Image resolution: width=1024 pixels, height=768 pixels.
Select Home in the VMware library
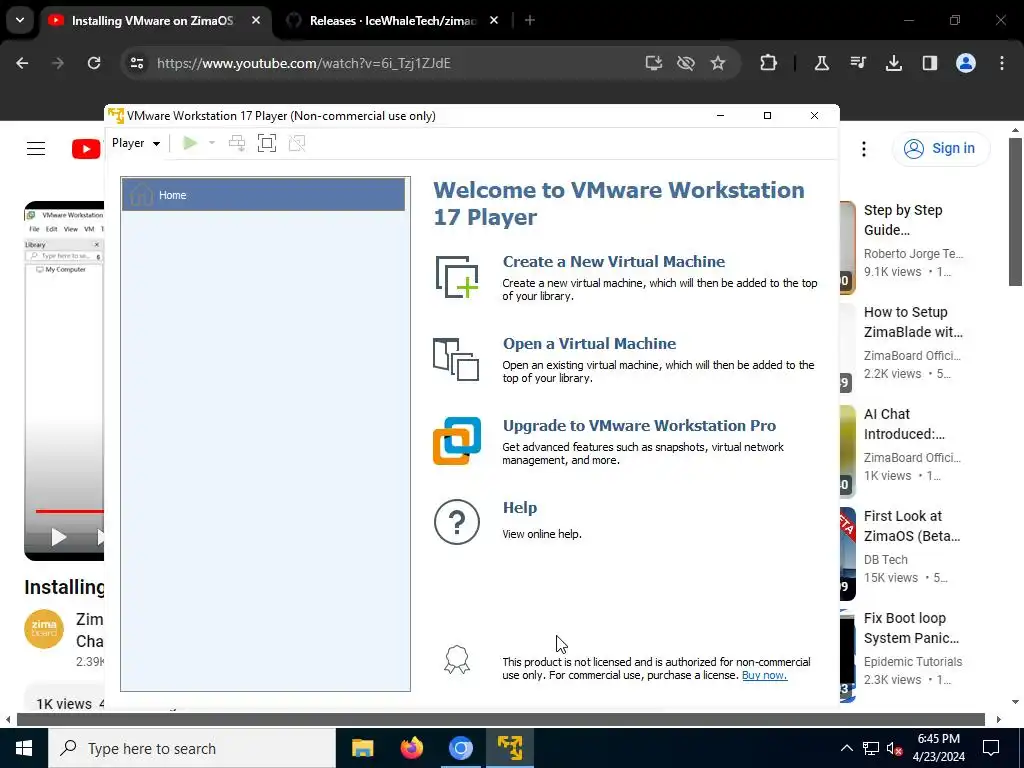pyautogui.click(x=263, y=195)
